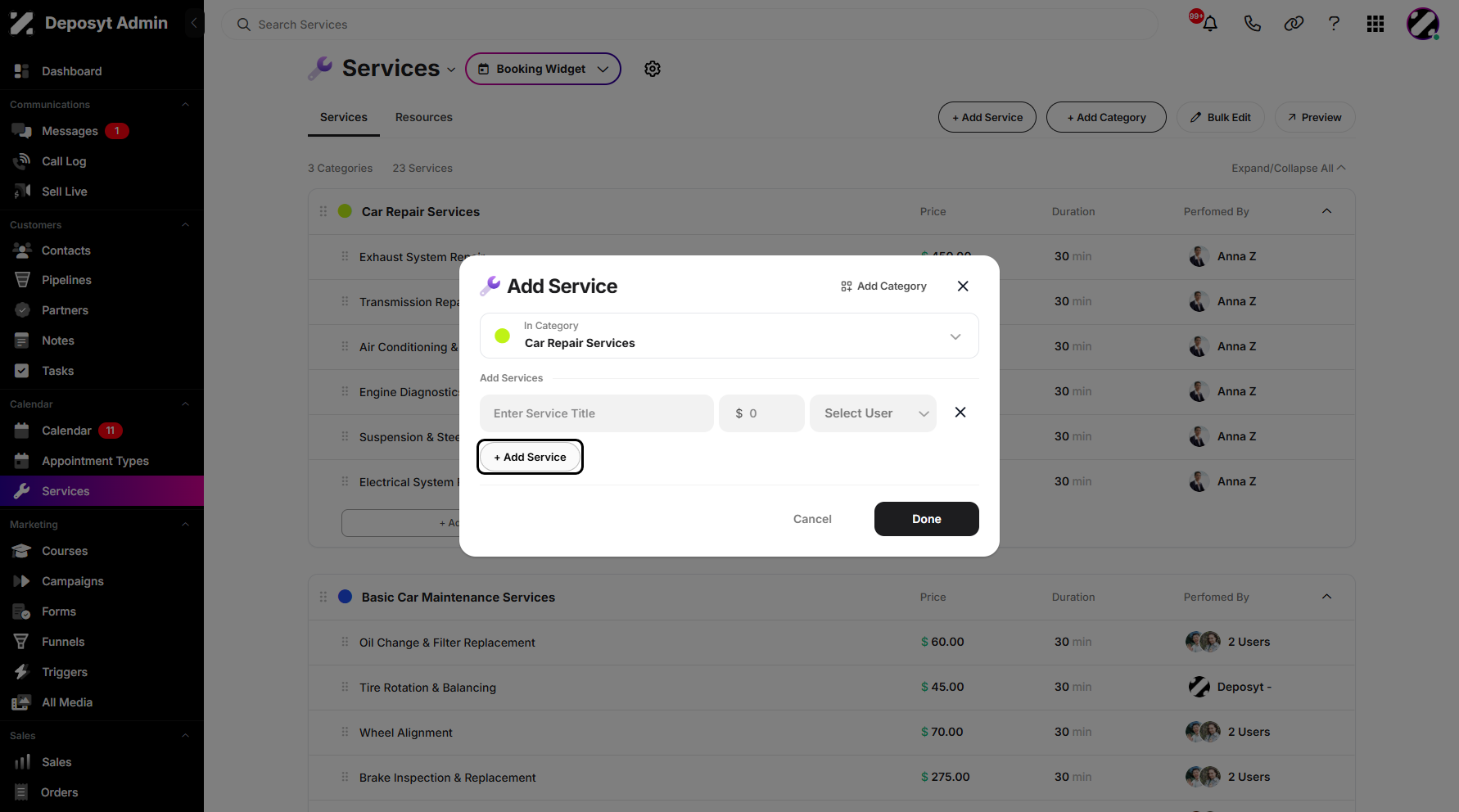This screenshot has height=812, width=1459.
Task: Open Booking Widget dropdown
Action: coord(543,69)
